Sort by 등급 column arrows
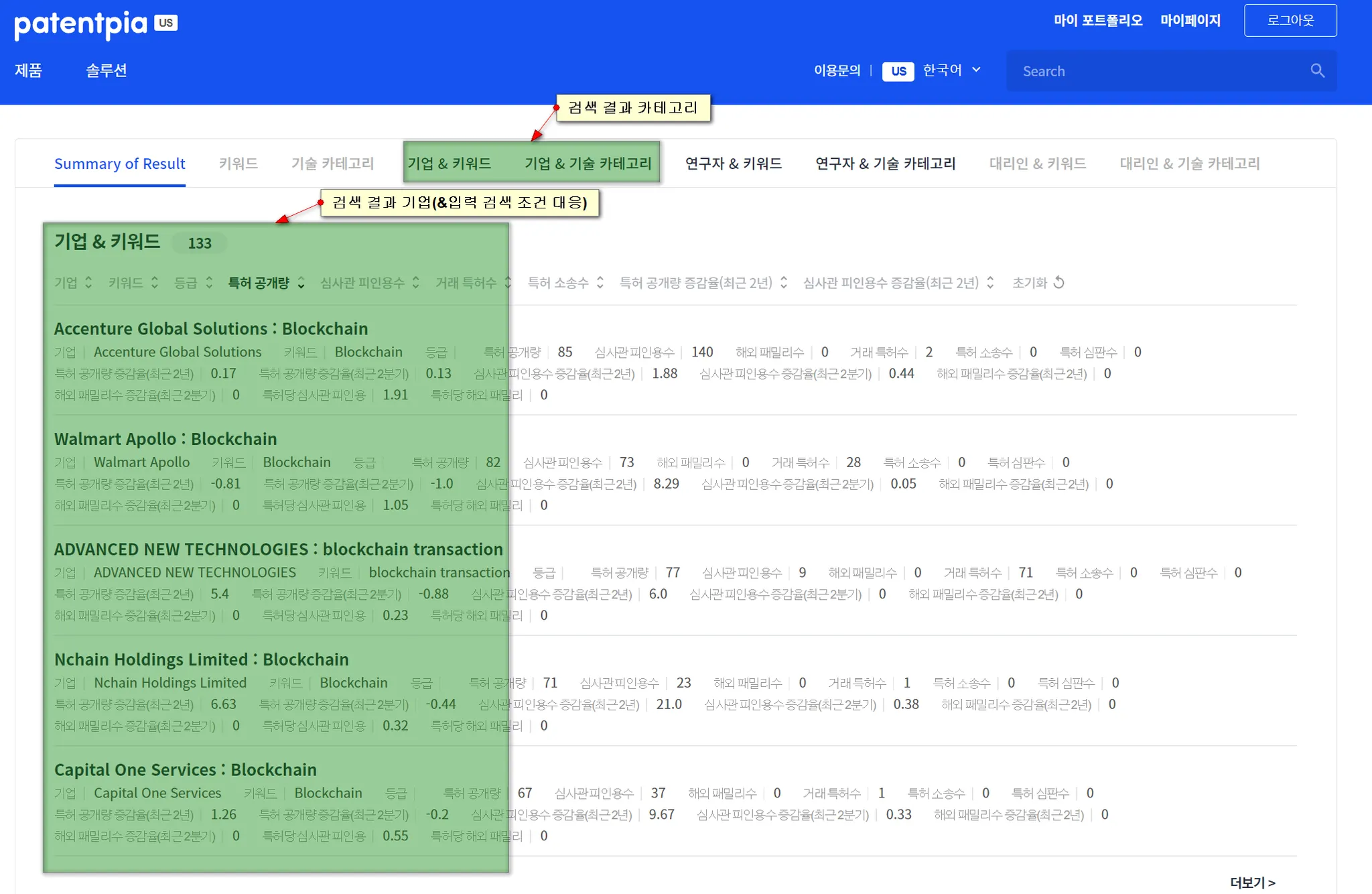The height and width of the screenshot is (894, 1372). pyautogui.click(x=209, y=282)
